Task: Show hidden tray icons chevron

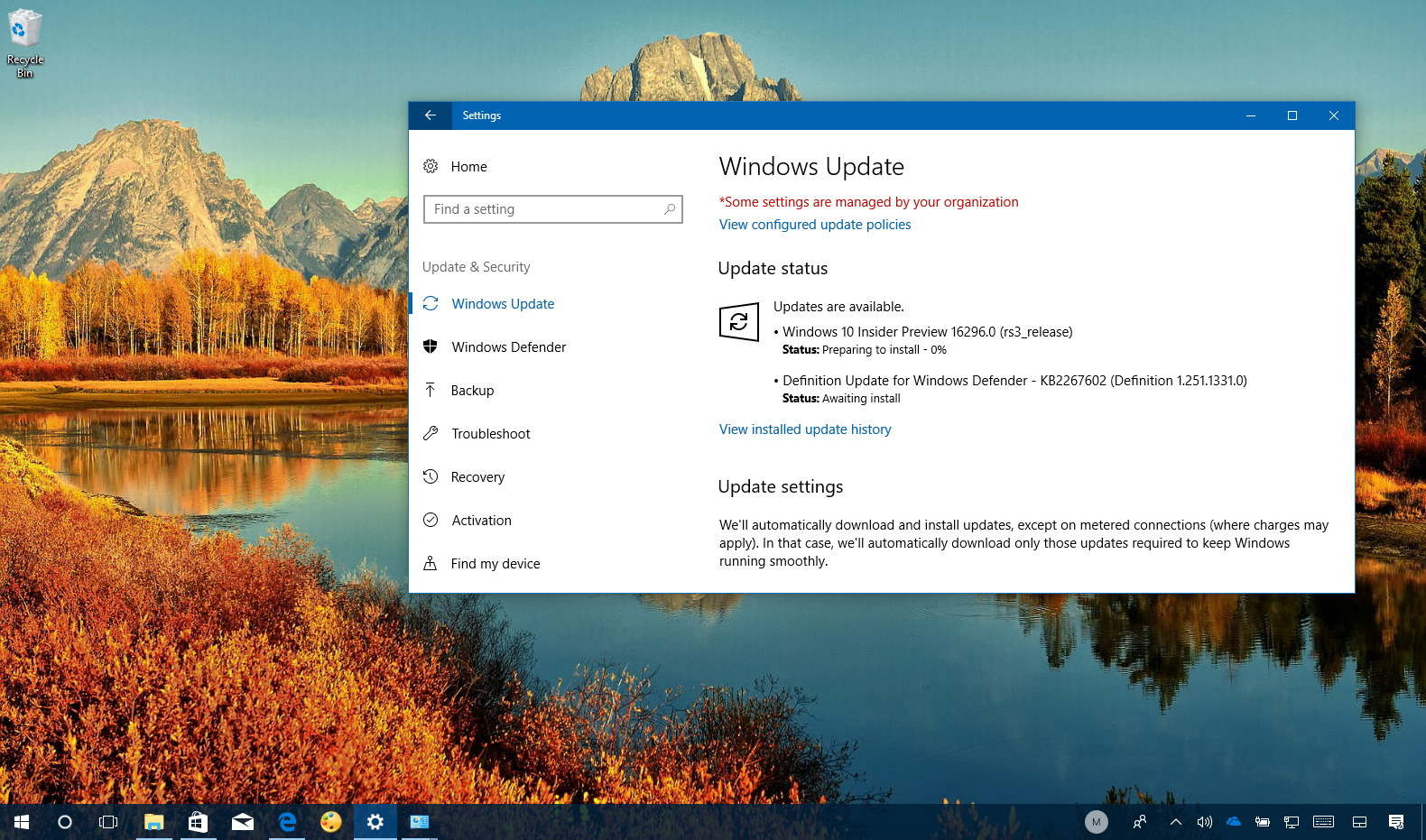Action: (1175, 822)
